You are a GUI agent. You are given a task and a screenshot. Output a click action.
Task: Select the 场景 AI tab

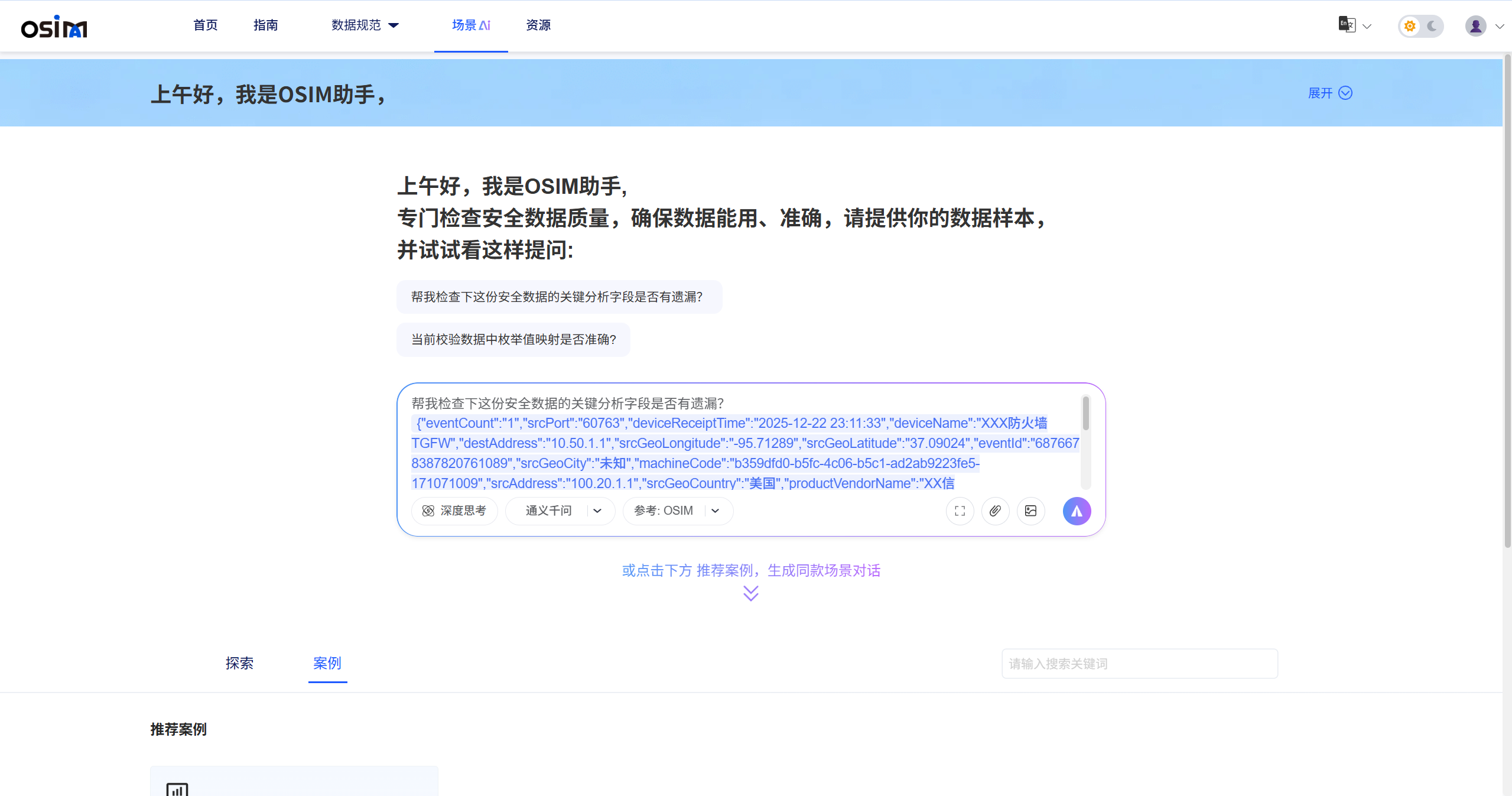(x=471, y=25)
